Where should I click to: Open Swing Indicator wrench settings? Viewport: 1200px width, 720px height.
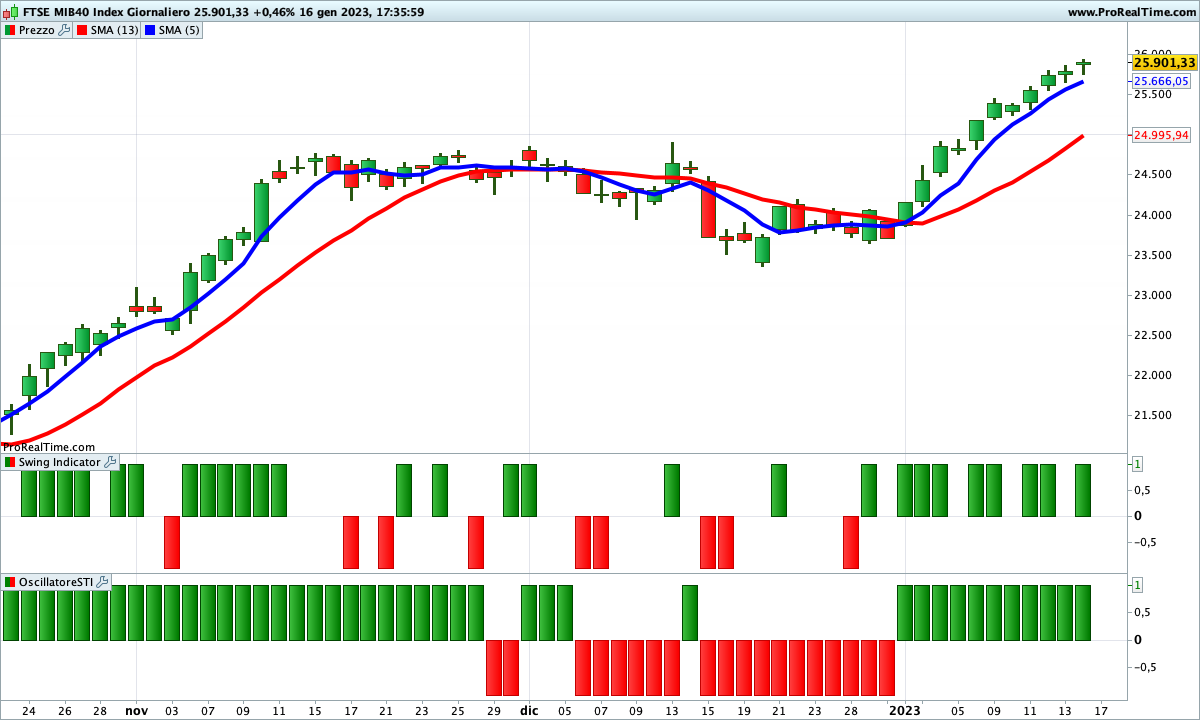point(110,462)
